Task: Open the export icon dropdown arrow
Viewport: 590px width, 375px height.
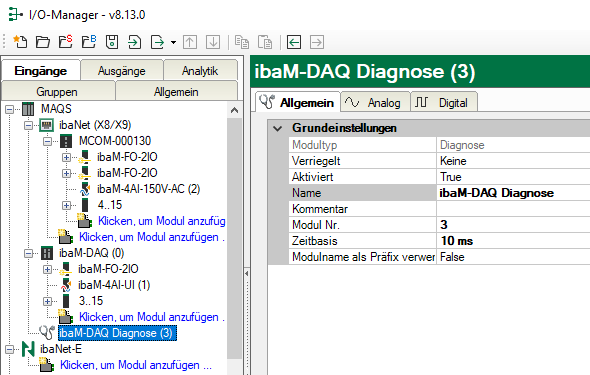Action: click(x=173, y=42)
